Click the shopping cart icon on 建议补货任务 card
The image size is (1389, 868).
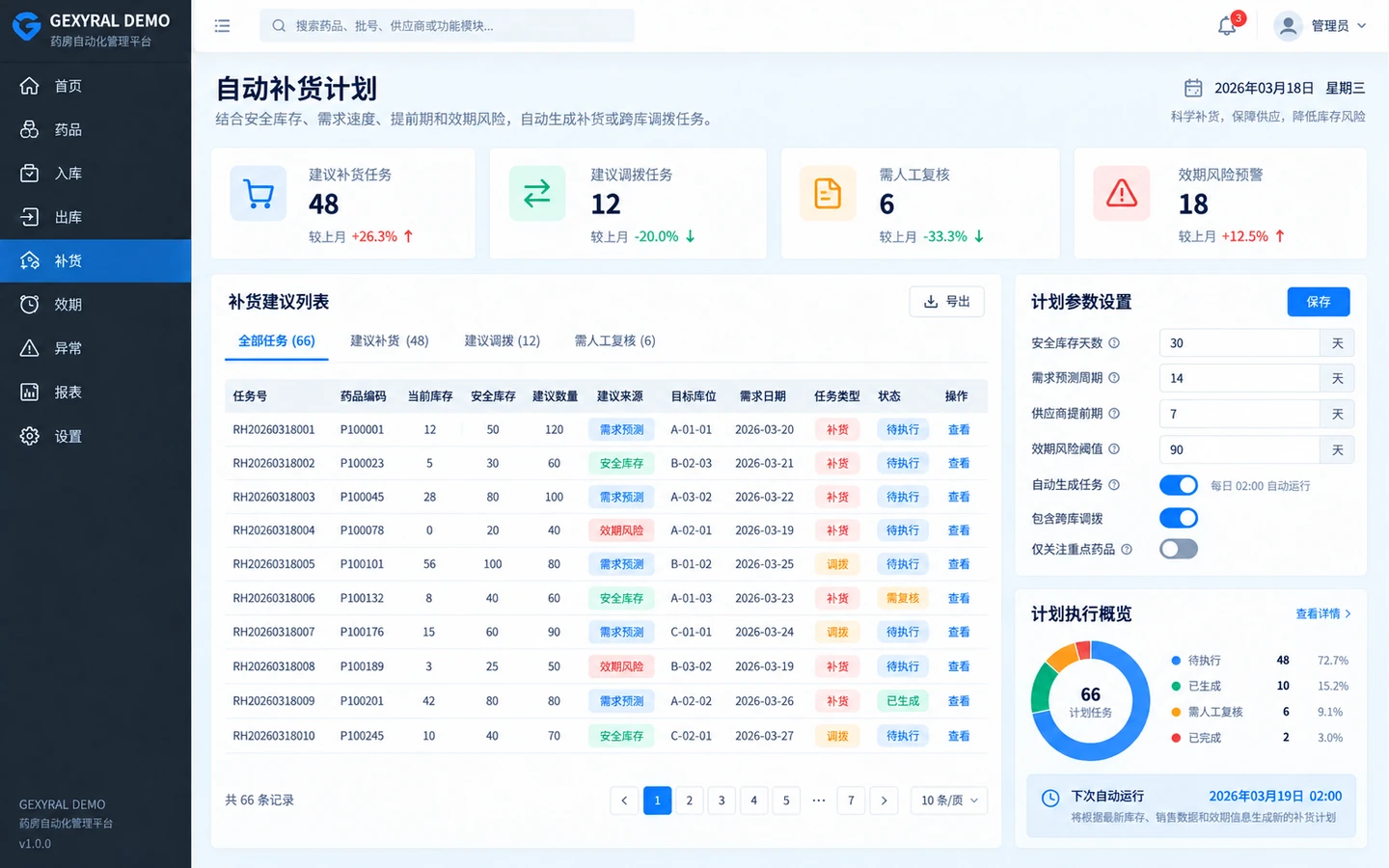tap(259, 194)
